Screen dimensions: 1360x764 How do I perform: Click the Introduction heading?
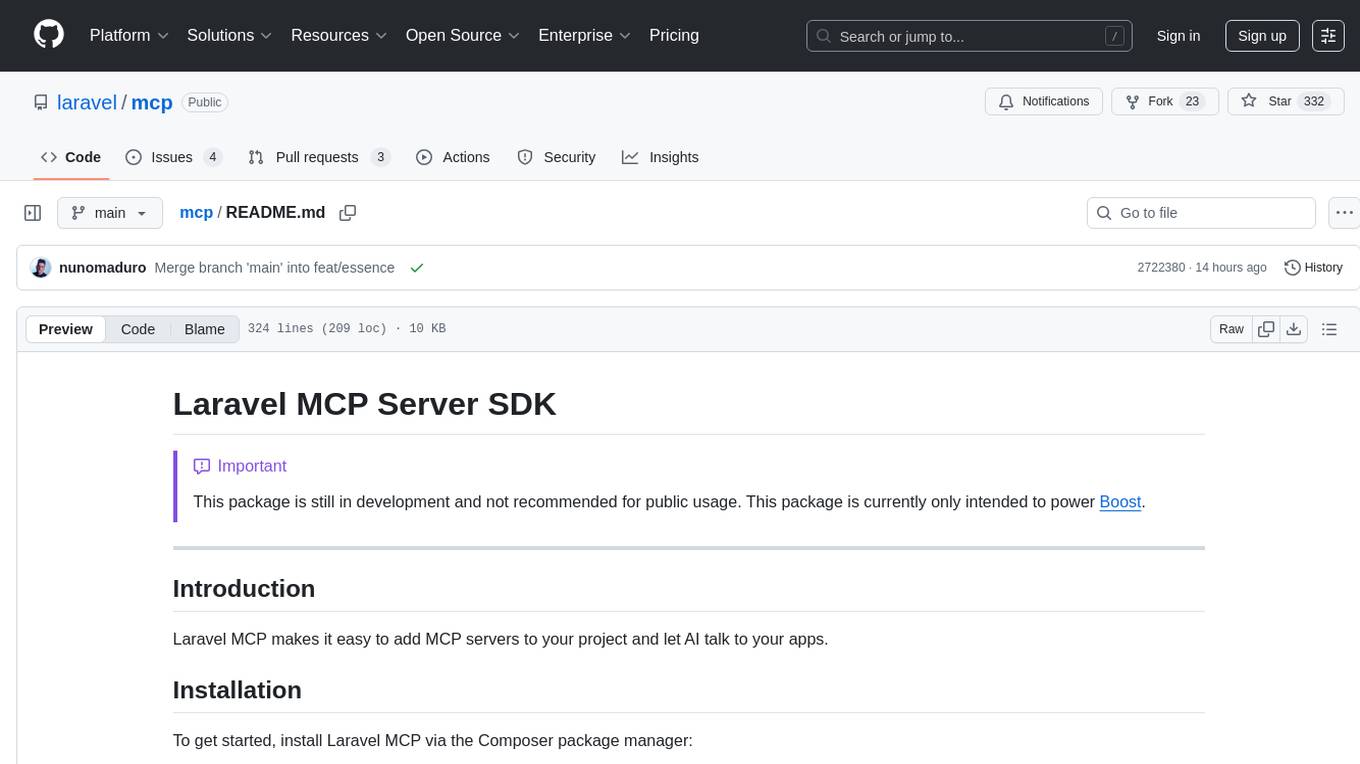pos(244,588)
